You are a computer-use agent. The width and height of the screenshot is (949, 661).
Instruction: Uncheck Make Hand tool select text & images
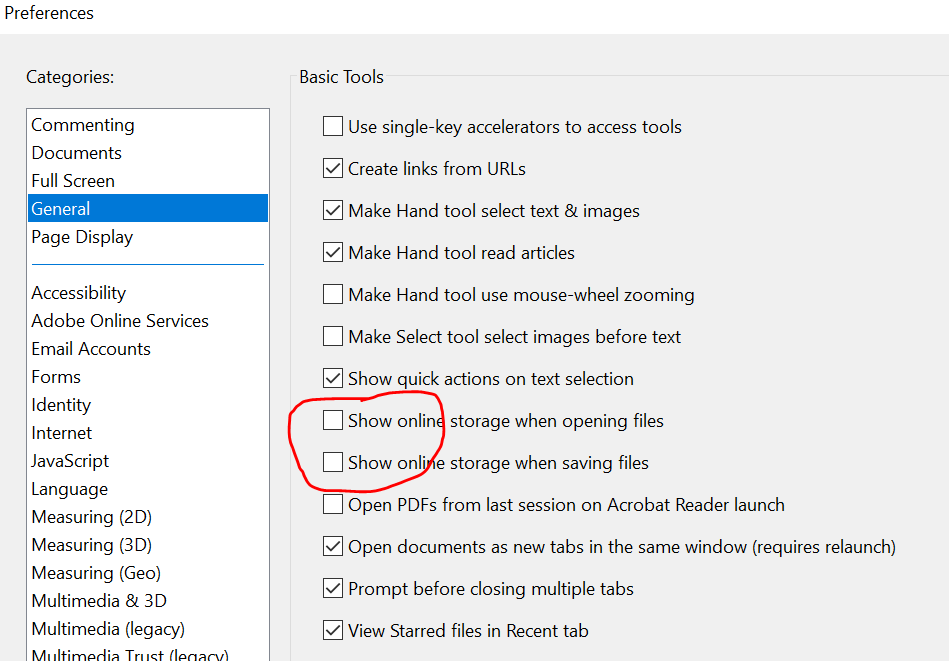(x=333, y=210)
